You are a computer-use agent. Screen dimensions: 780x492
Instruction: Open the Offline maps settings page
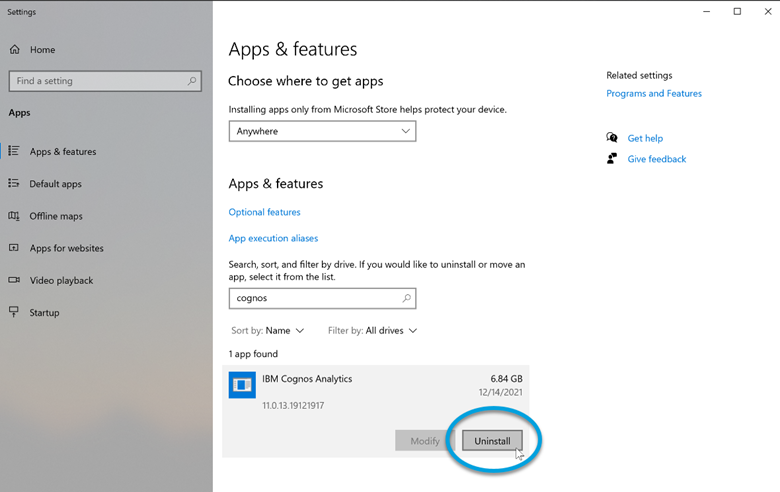(x=56, y=216)
